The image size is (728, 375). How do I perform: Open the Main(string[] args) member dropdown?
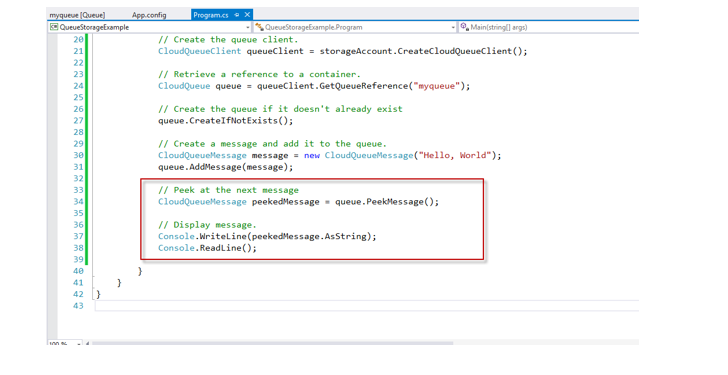tap(549, 27)
